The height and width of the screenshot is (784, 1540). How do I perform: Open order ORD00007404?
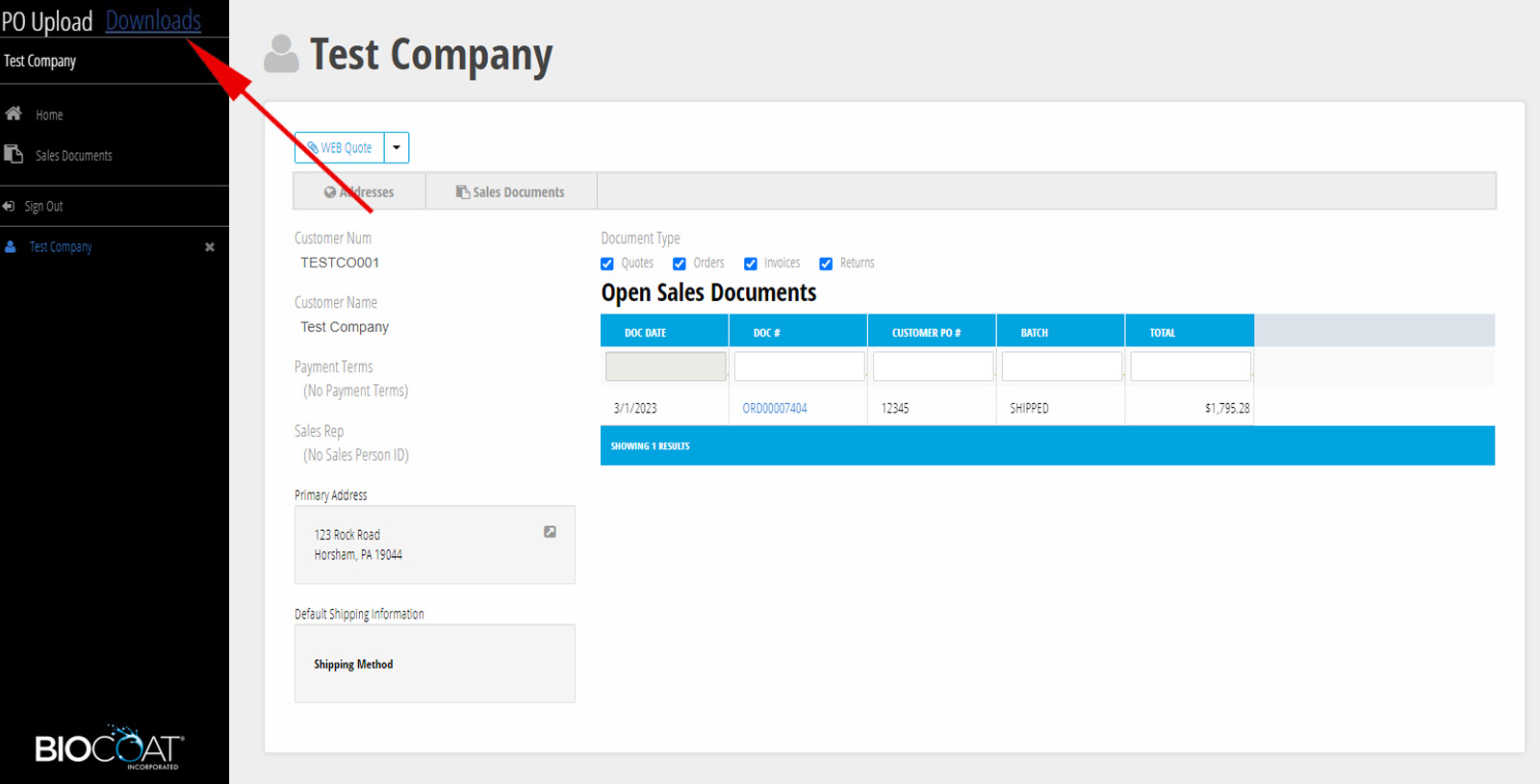tap(775, 409)
